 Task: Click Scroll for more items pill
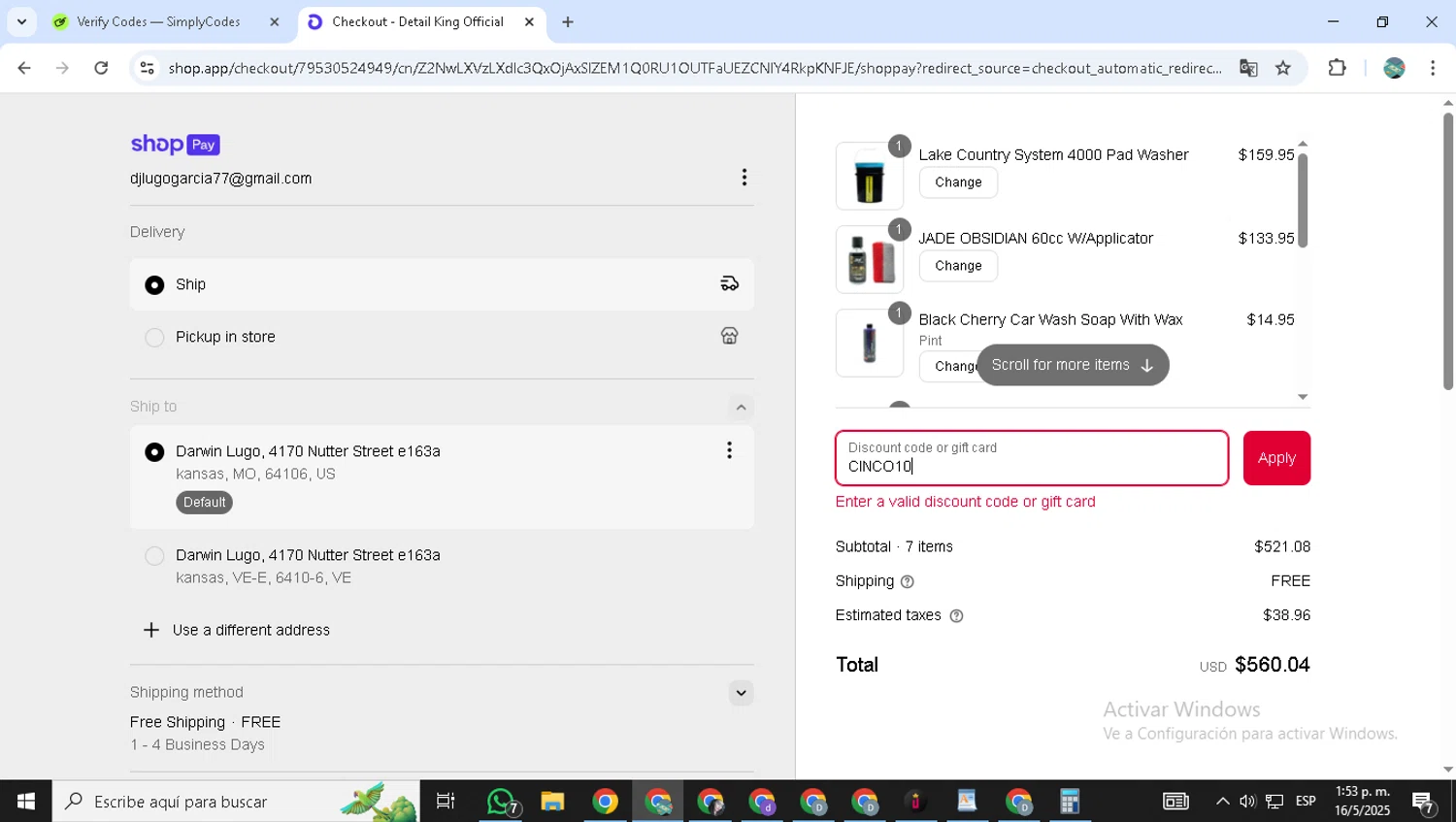coord(1073,365)
